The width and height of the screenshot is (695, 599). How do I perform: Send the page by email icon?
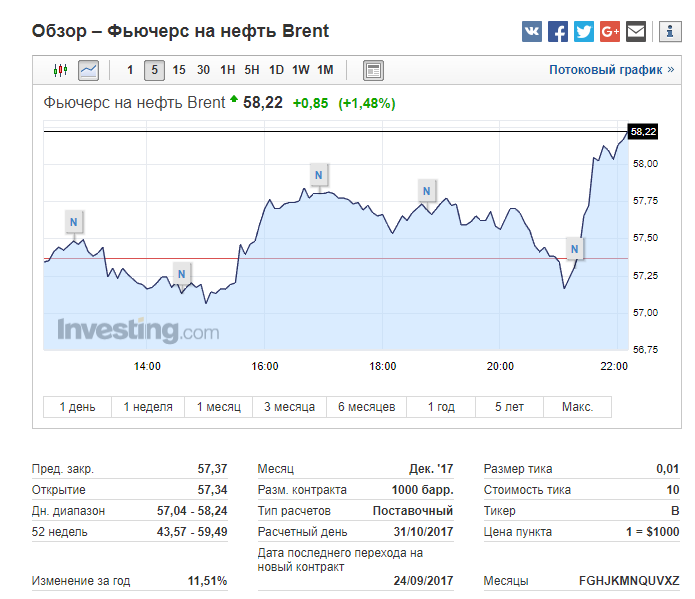636,32
